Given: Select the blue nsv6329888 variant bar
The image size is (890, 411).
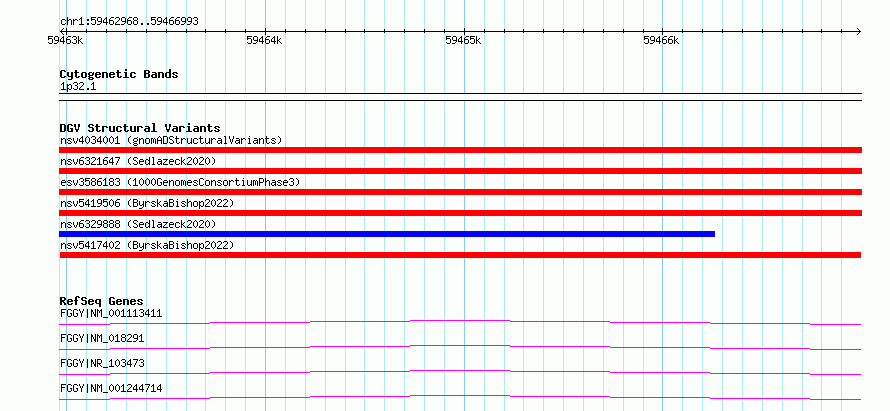Looking at the screenshot, I should point(387,234).
